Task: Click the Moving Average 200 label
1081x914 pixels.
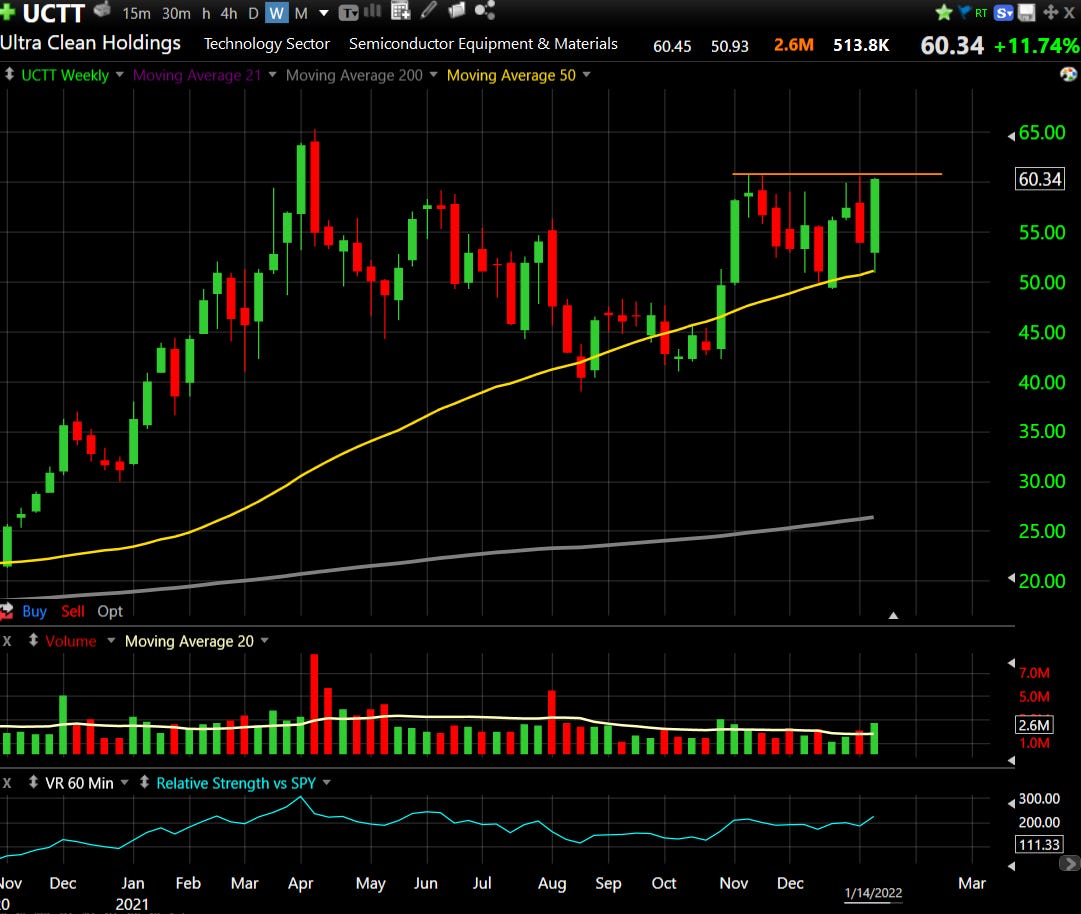Action: 354,75
